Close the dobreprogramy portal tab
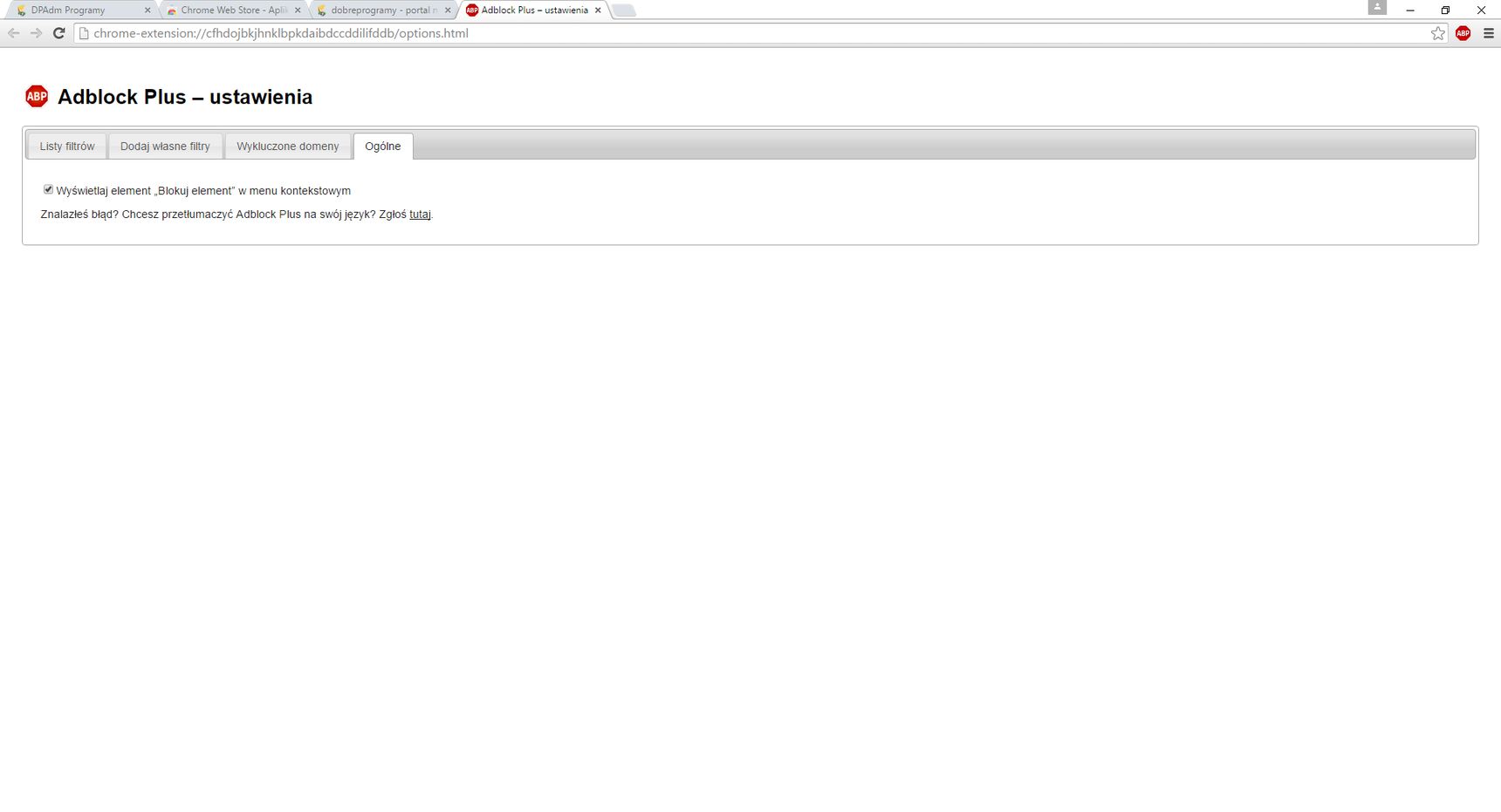The height and width of the screenshot is (812, 1501). 448,10
